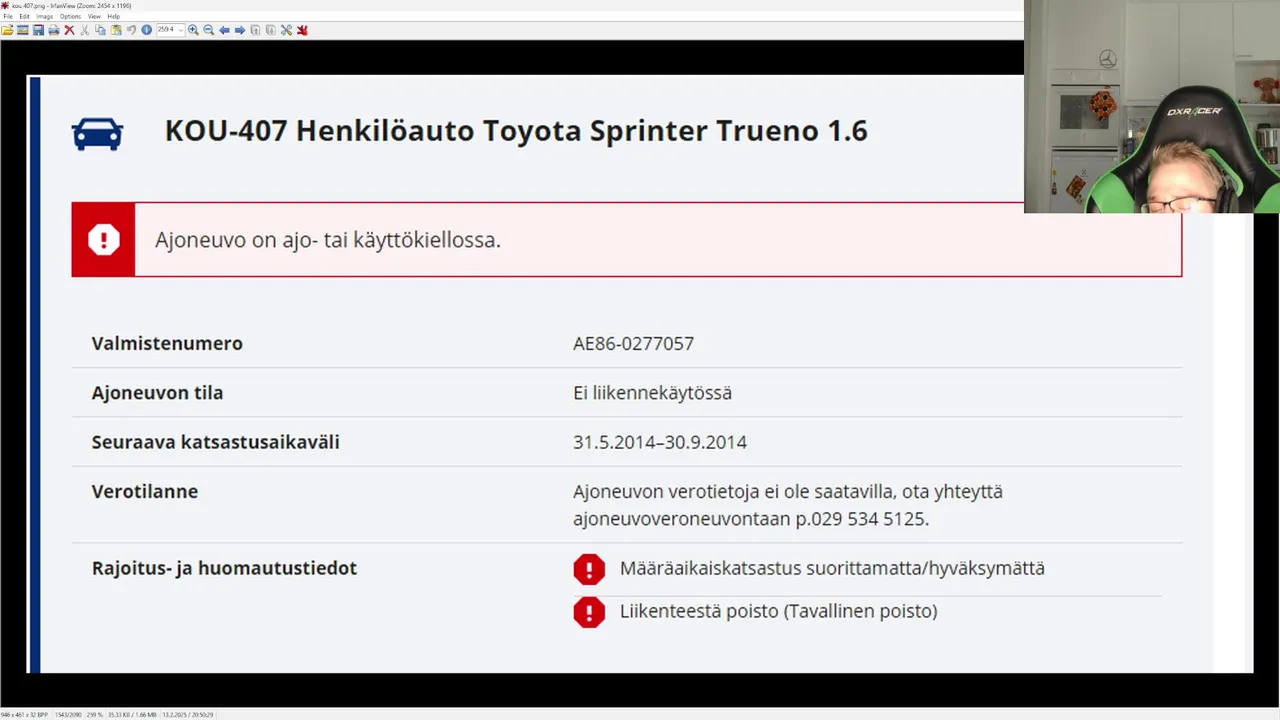The width and height of the screenshot is (1280, 720).
Task: Click the Seuraava katsastusaikaväli label
Action: pyautogui.click(x=216, y=442)
